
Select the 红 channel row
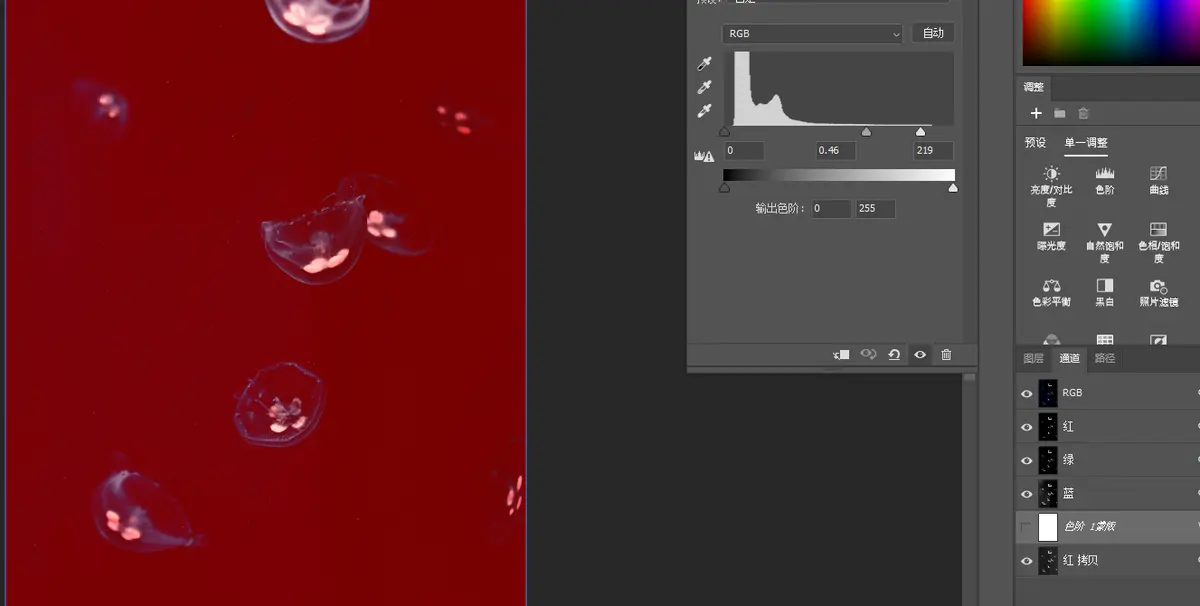[x=1108, y=427]
